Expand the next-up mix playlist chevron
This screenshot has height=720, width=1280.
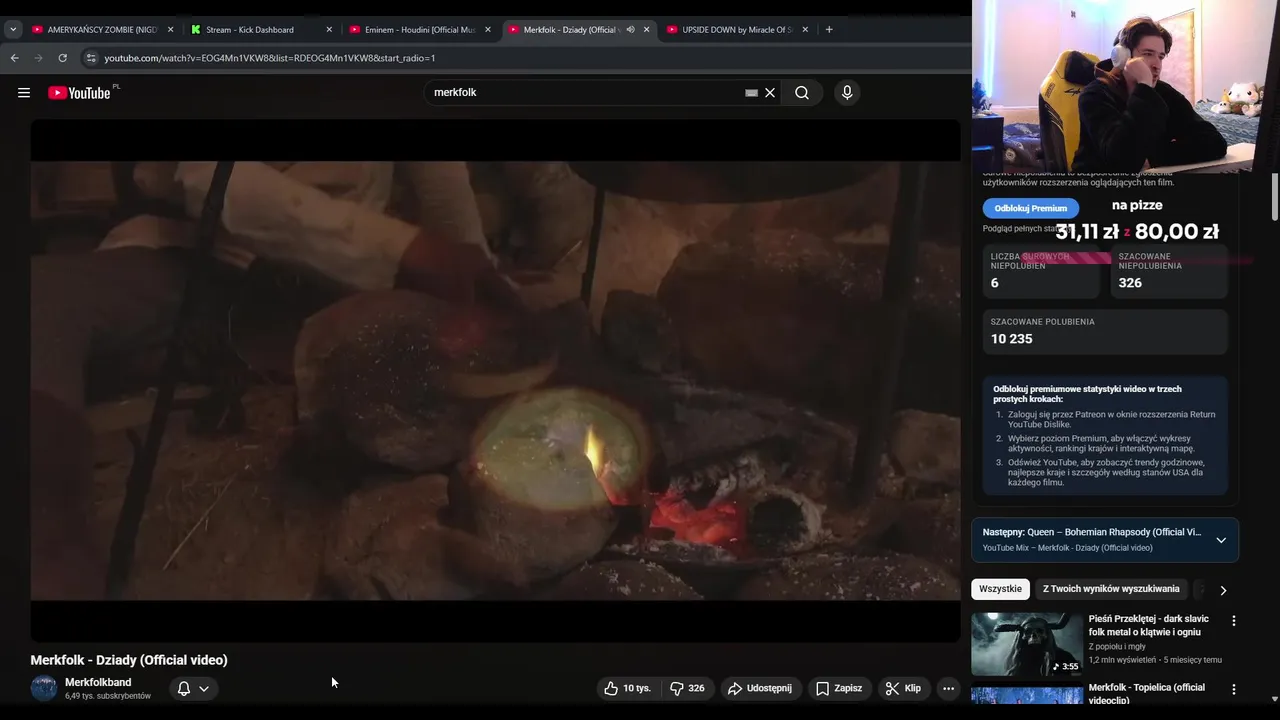pyautogui.click(x=1221, y=540)
